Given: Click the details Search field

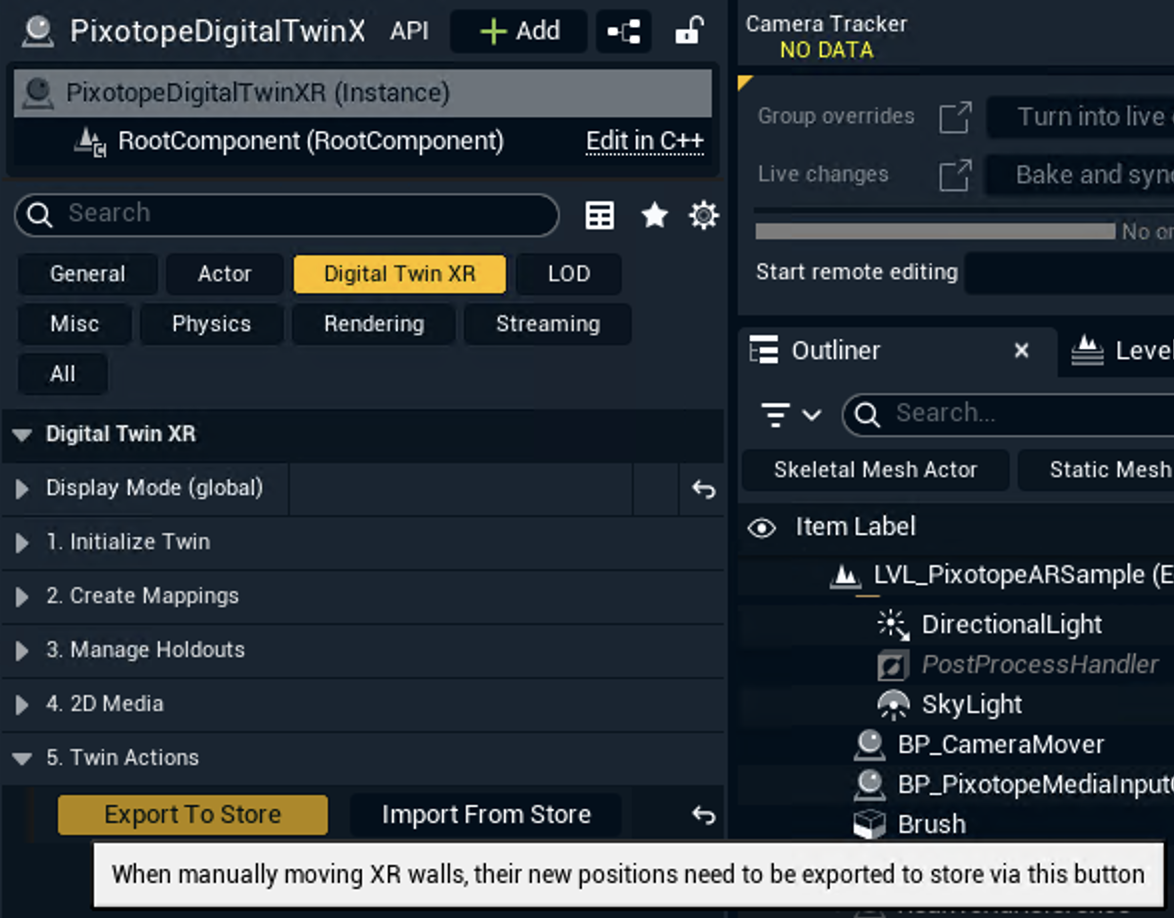Looking at the screenshot, I should point(287,214).
